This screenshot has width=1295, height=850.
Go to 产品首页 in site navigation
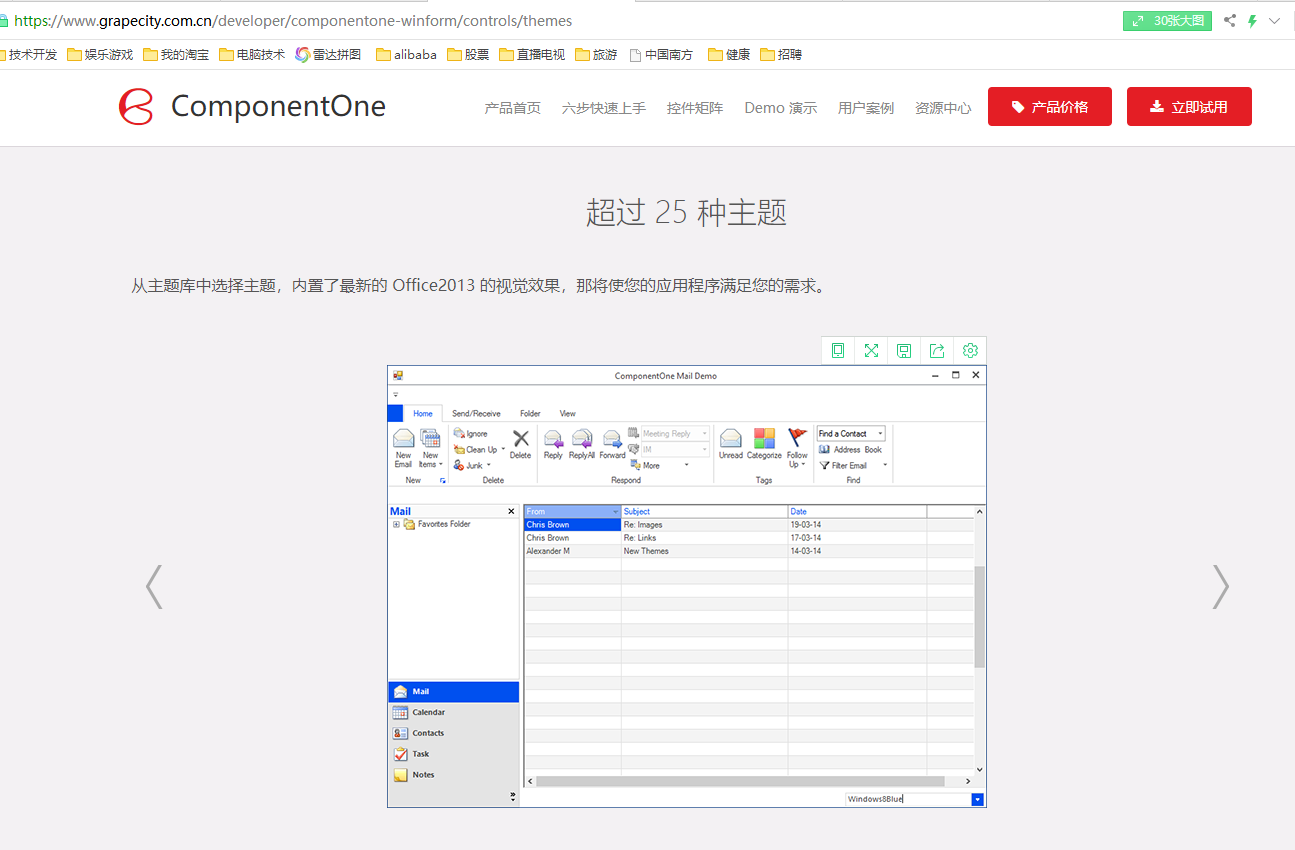513,108
